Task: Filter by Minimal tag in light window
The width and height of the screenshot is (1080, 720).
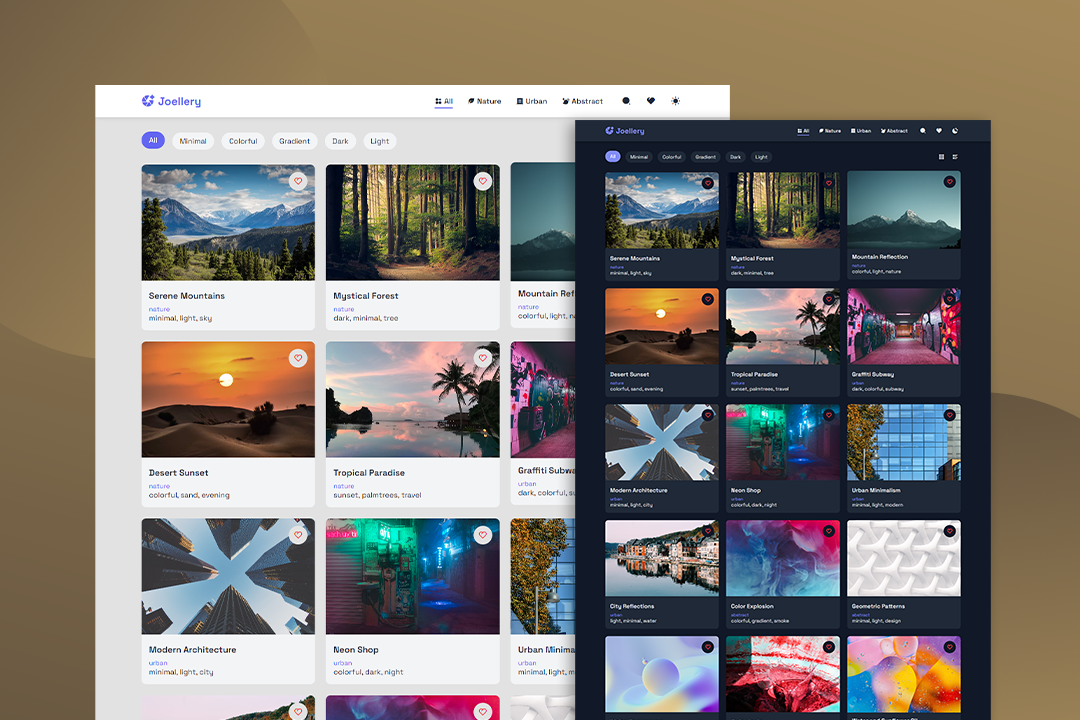Action: point(193,141)
